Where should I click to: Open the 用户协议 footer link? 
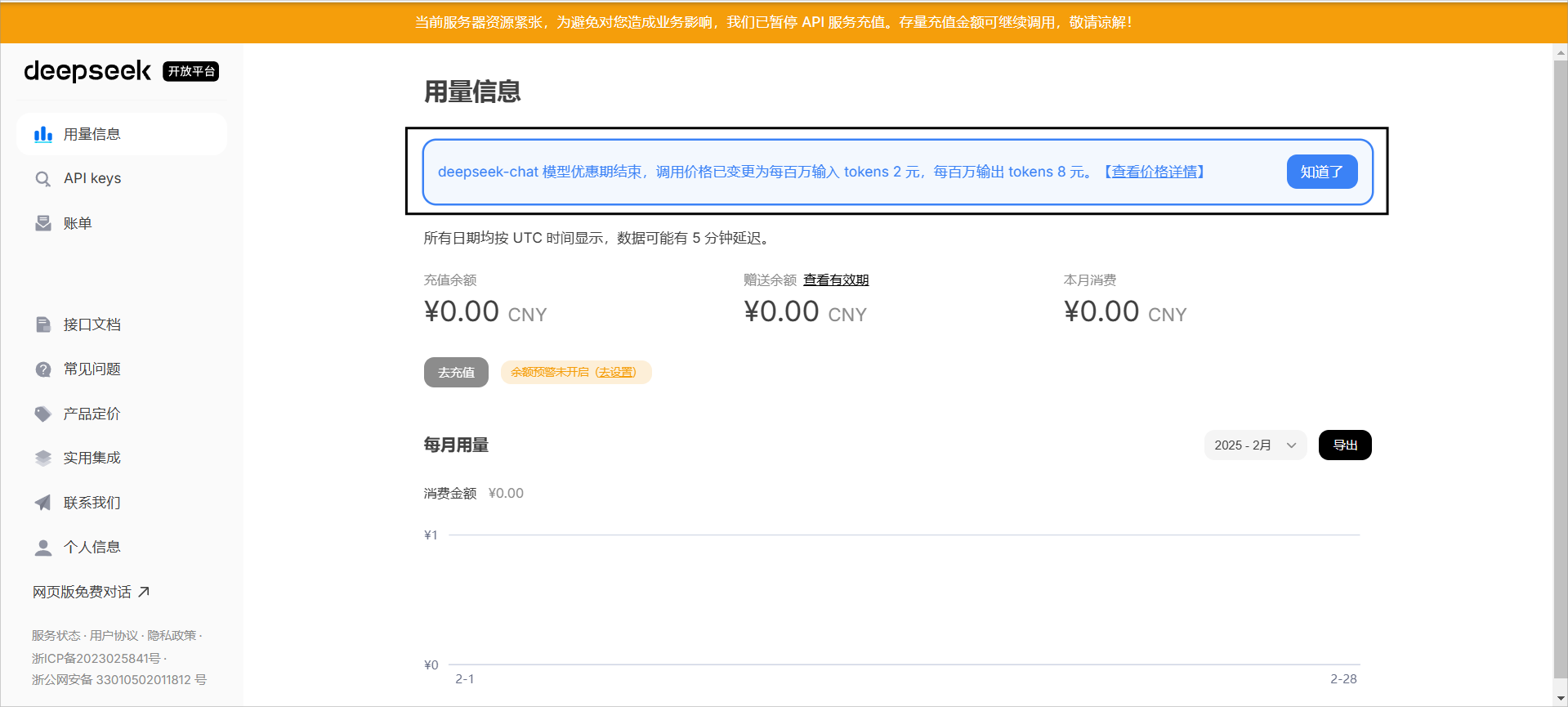pos(114,635)
